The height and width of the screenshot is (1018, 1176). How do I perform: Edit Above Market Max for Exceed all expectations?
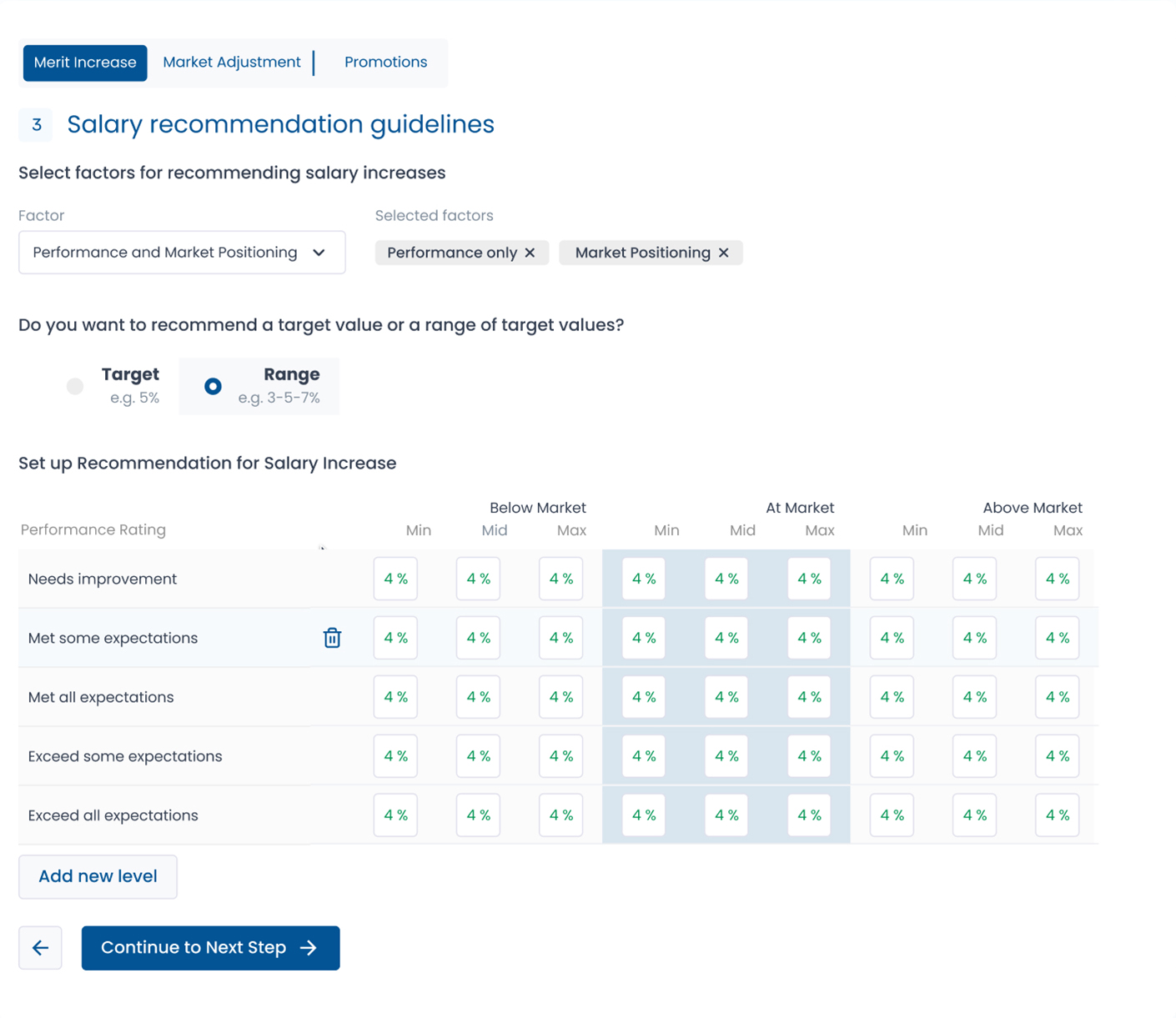point(1057,815)
